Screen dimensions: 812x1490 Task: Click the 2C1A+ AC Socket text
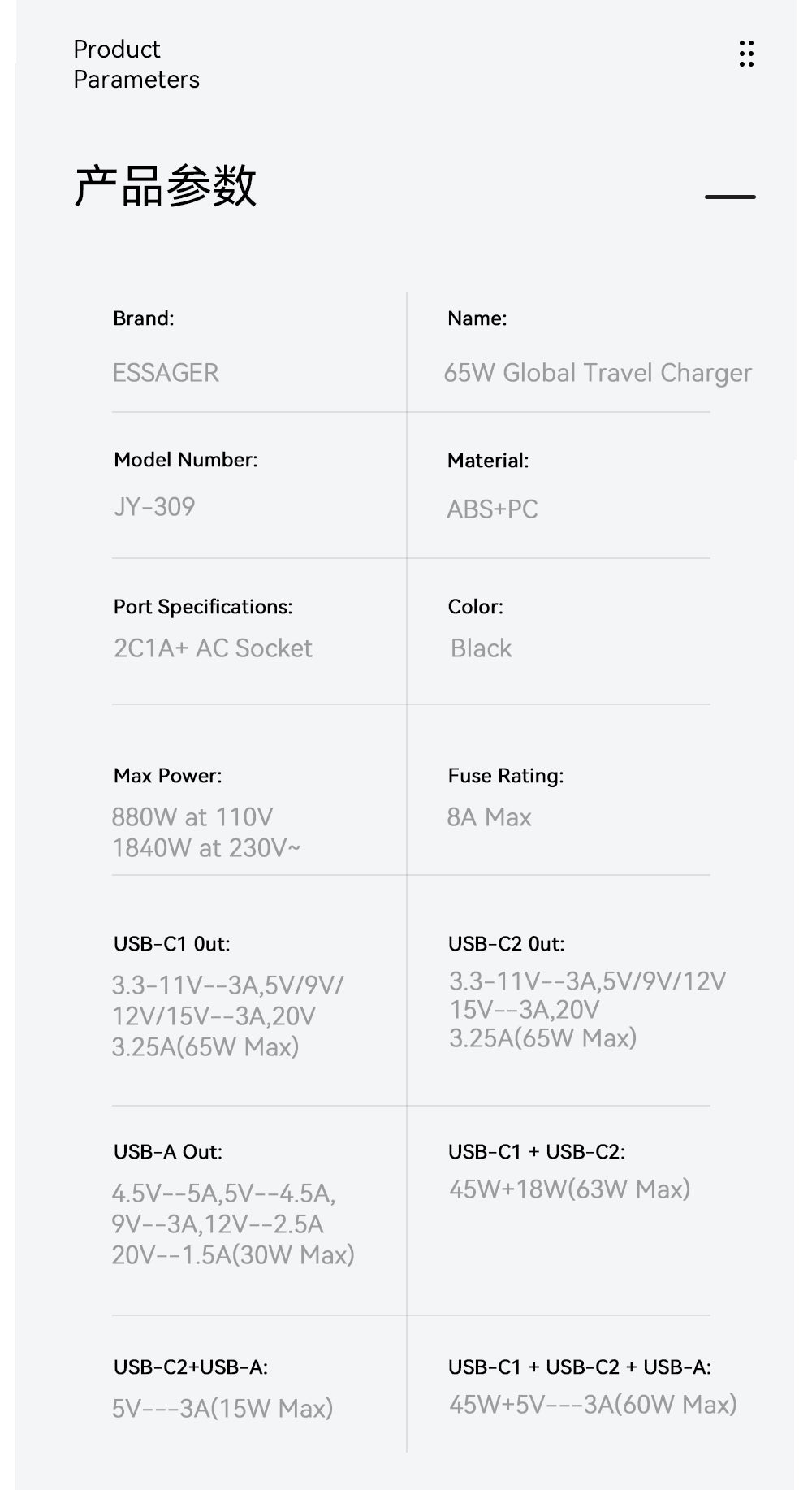[x=213, y=648]
